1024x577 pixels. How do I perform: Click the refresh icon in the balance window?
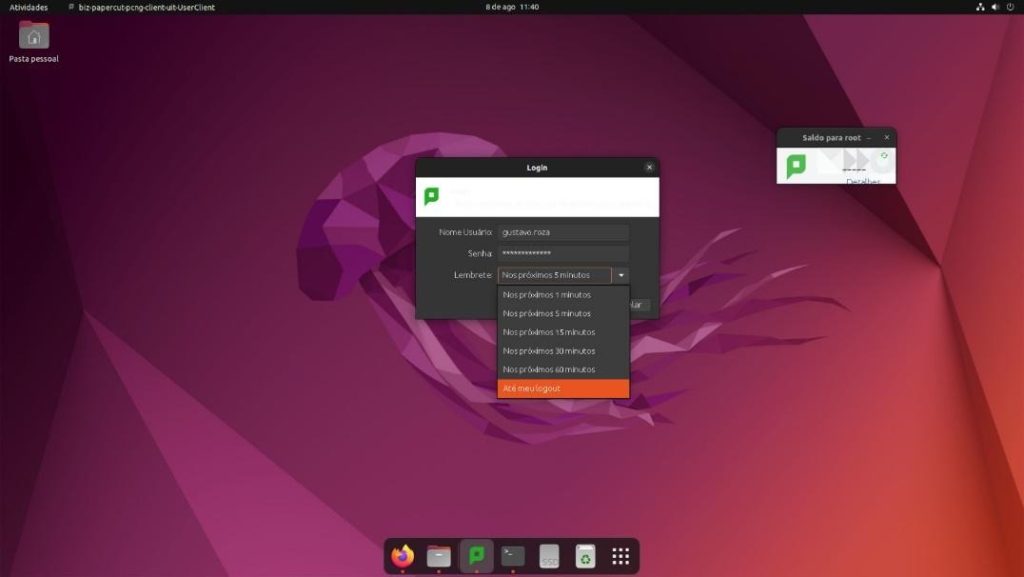point(884,155)
